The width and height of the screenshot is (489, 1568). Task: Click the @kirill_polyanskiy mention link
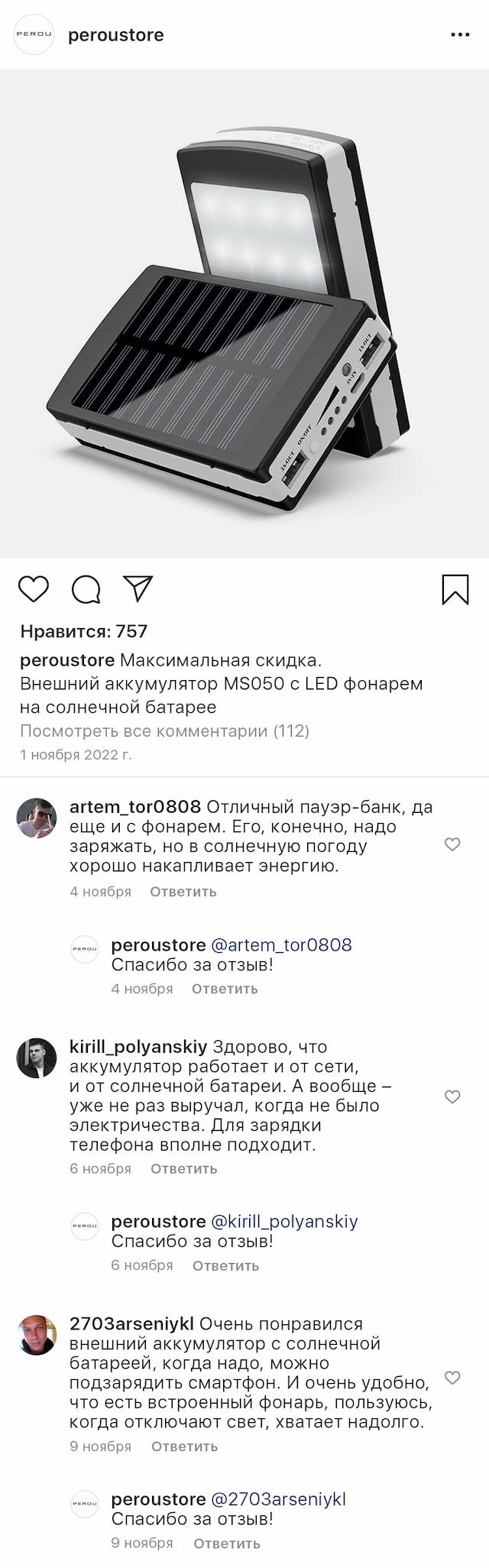click(x=284, y=1222)
